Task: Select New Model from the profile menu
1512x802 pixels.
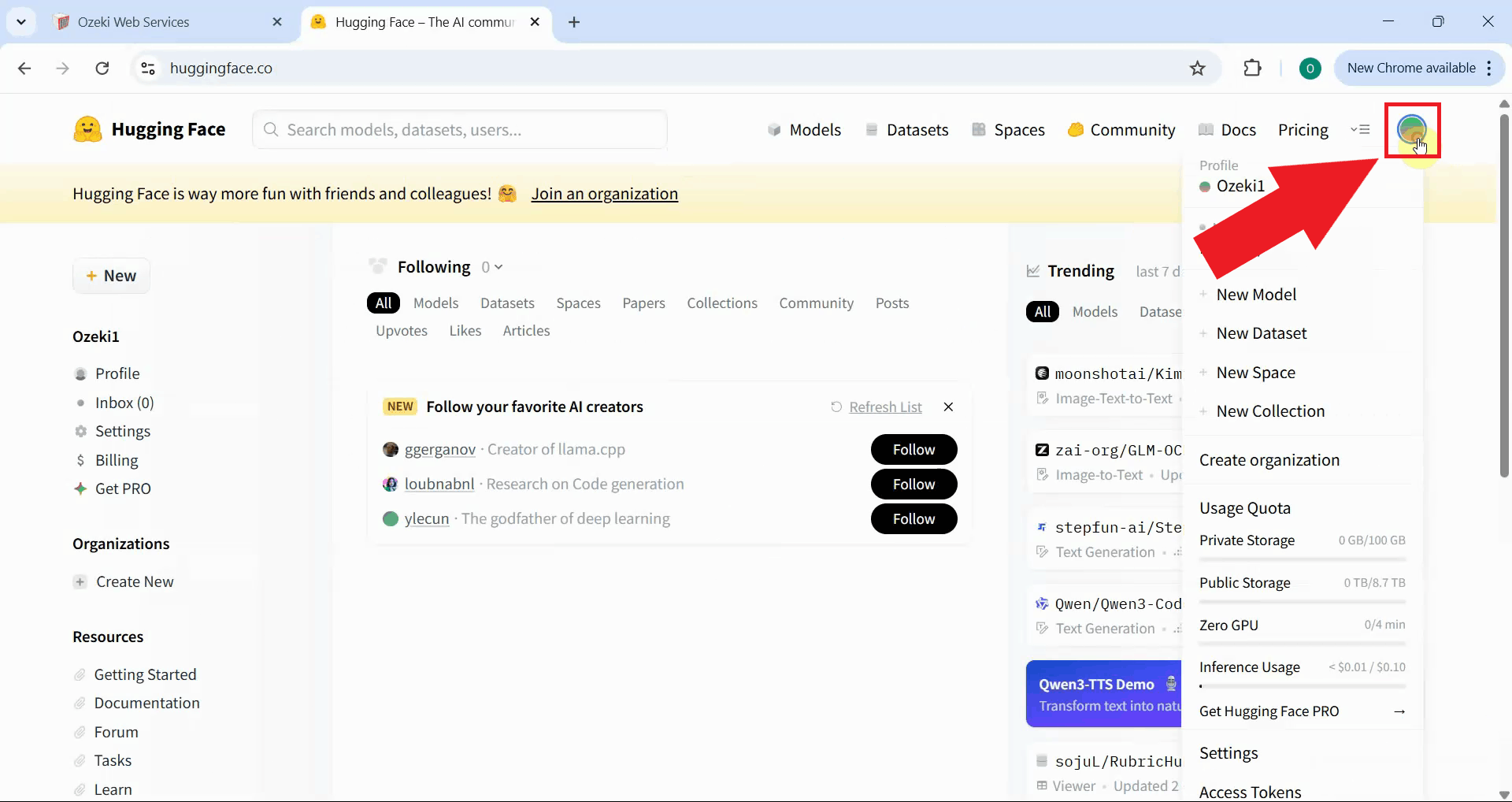Action: 1256,294
